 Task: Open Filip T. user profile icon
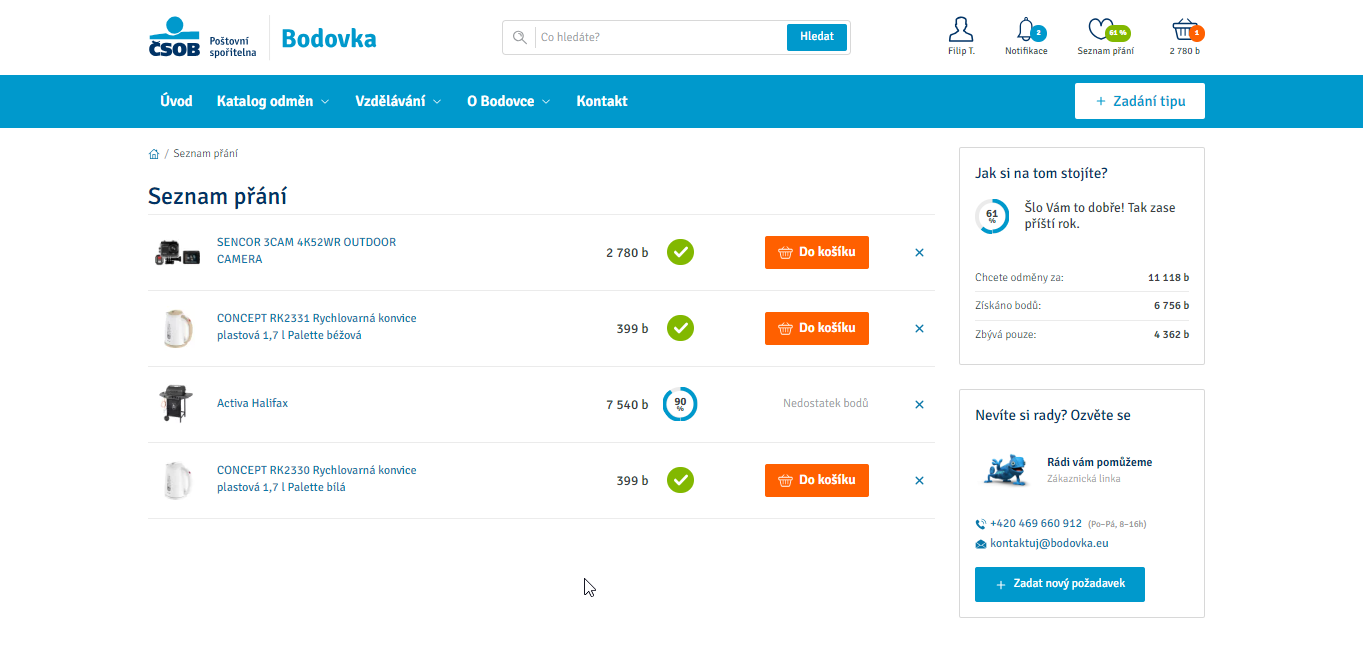point(960,29)
